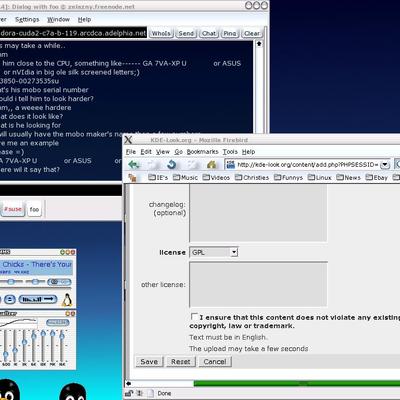The height and width of the screenshot is (400, 400).
Task: Check the copyright agreement checkbox
Action: [194, 316]
